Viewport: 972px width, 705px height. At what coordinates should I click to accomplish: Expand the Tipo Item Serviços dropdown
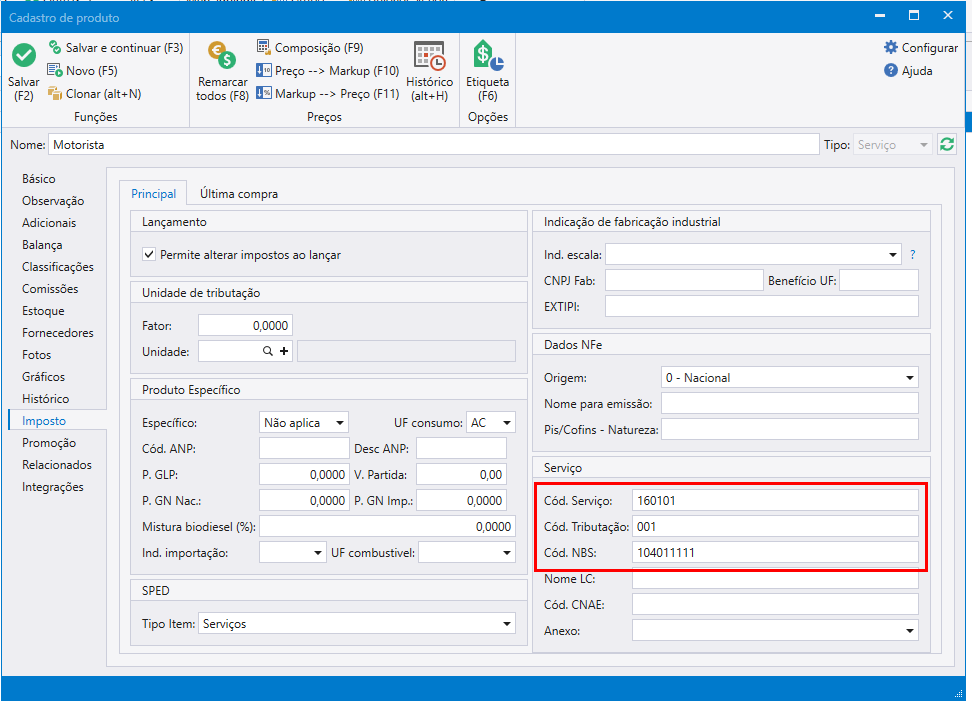coord(506,624)
